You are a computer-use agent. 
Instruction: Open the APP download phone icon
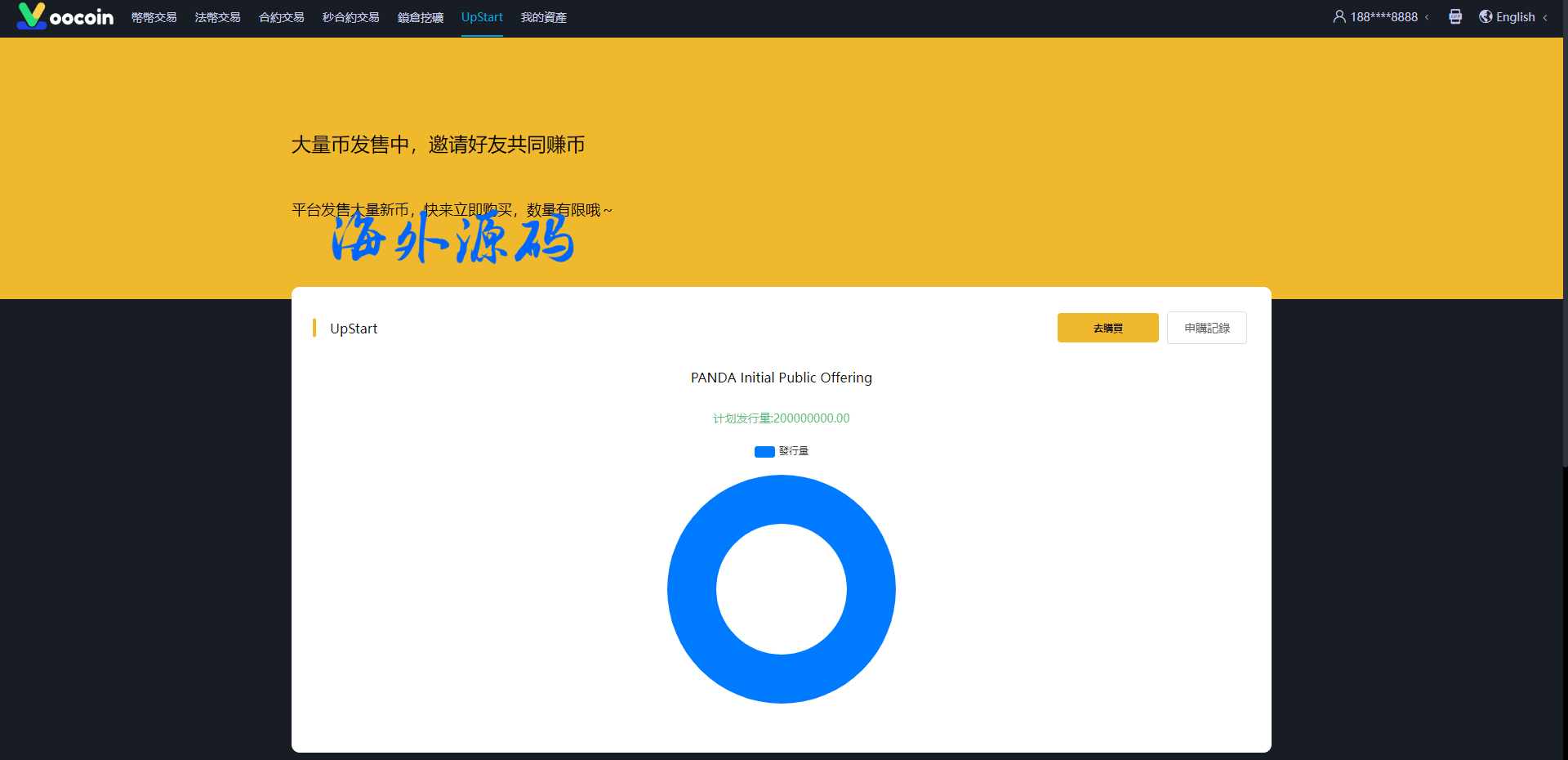point(1455,16)
